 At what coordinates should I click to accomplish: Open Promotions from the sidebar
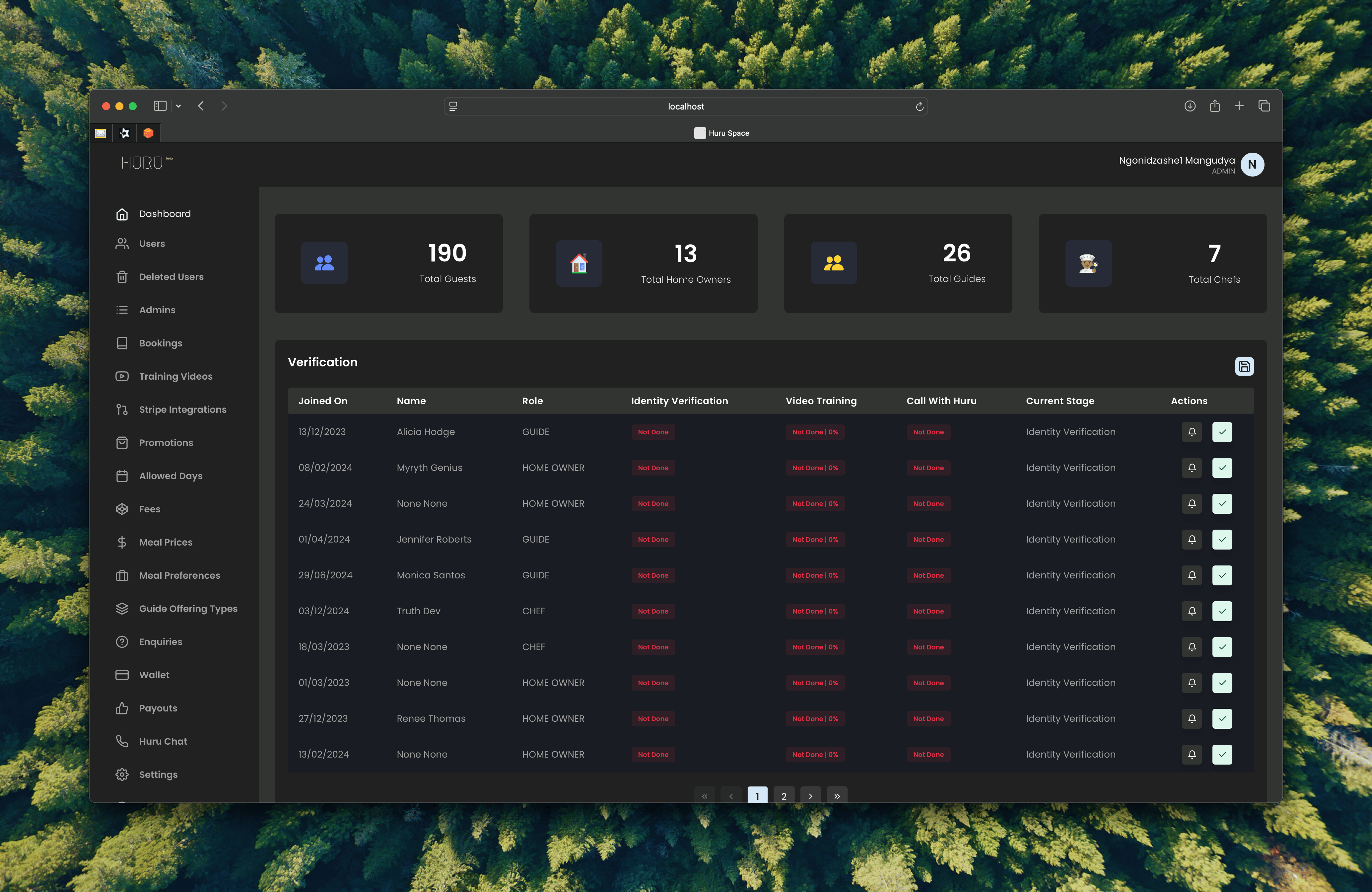coord(166,442)
